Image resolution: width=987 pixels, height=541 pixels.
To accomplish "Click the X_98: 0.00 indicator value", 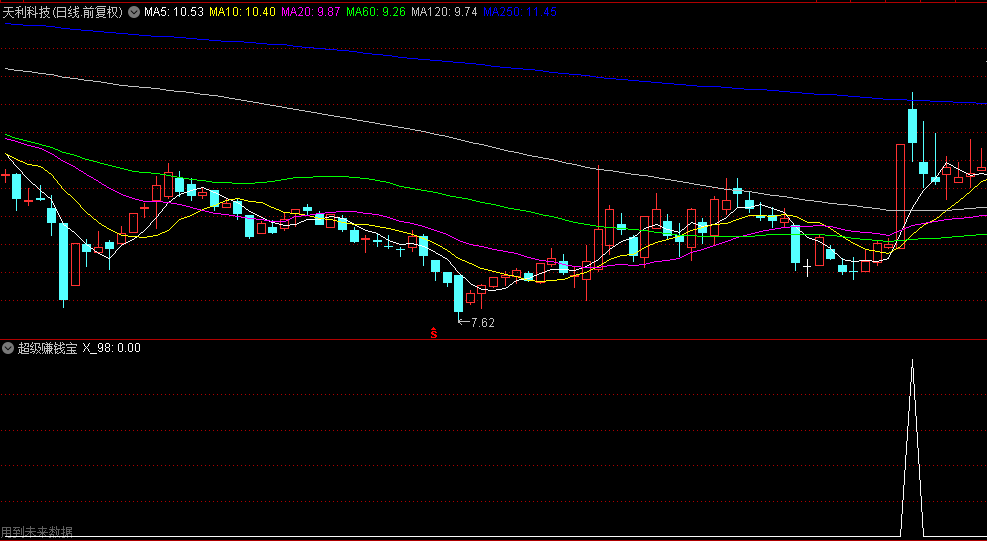I will pyautogui.click(x=111, y=348).
